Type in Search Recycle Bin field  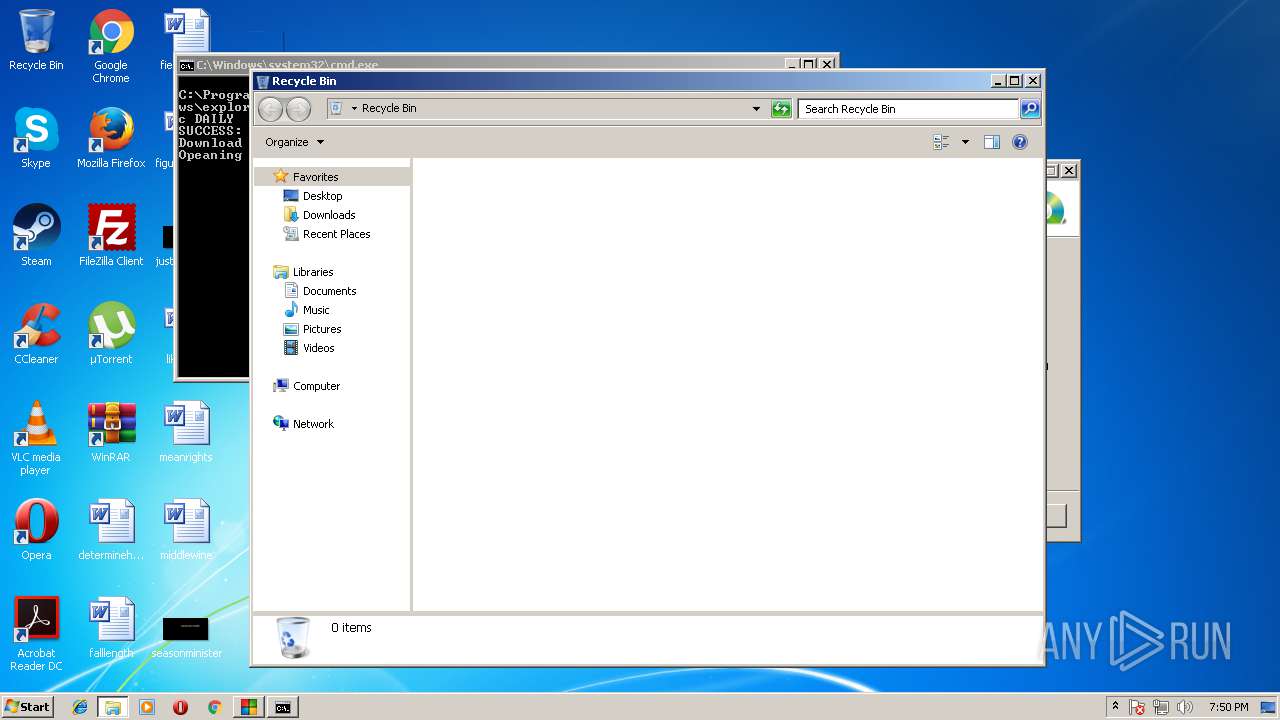pyautogui.click(x=908, y=109)
